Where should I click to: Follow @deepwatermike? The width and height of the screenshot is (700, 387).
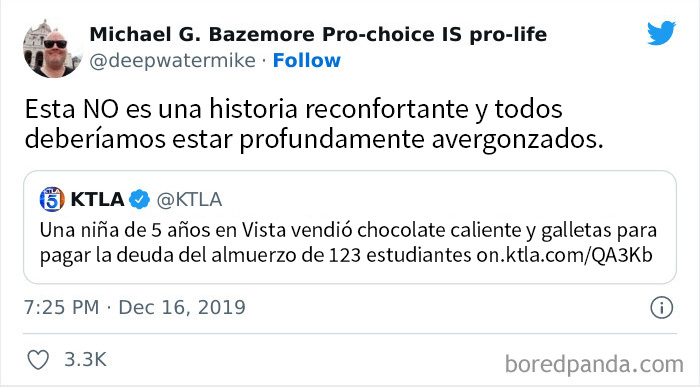[x=307, y=61]
